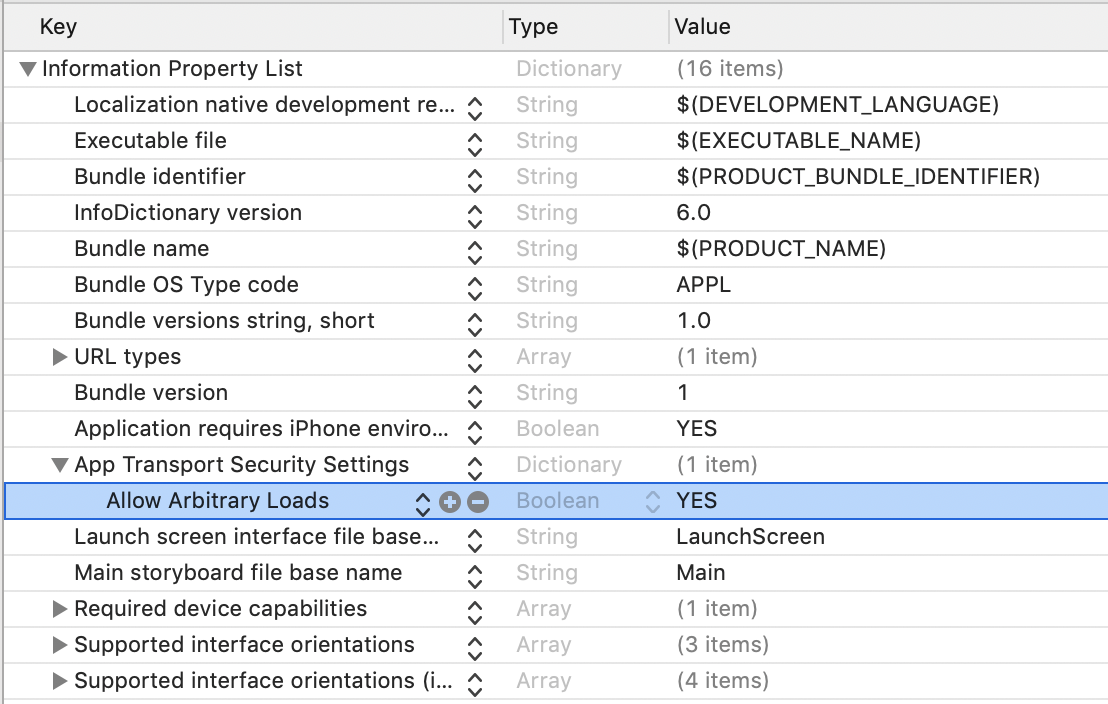The image size is (1108, 704).
Task: Click the LaunchScreen value field
Action: coord(750,537)
